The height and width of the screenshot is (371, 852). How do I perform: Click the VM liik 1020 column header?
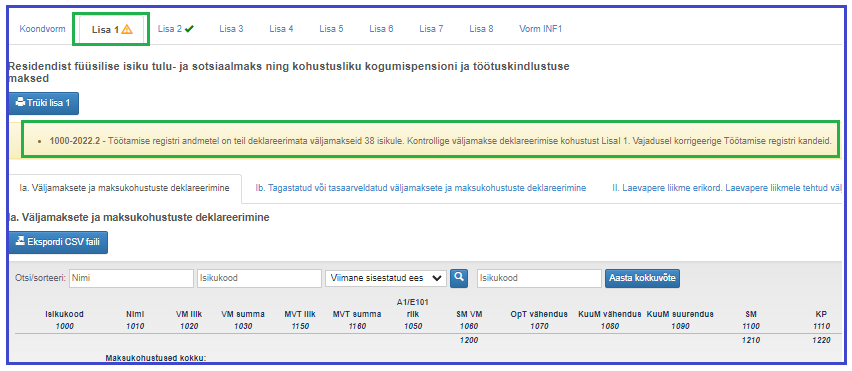pos(189,320)
